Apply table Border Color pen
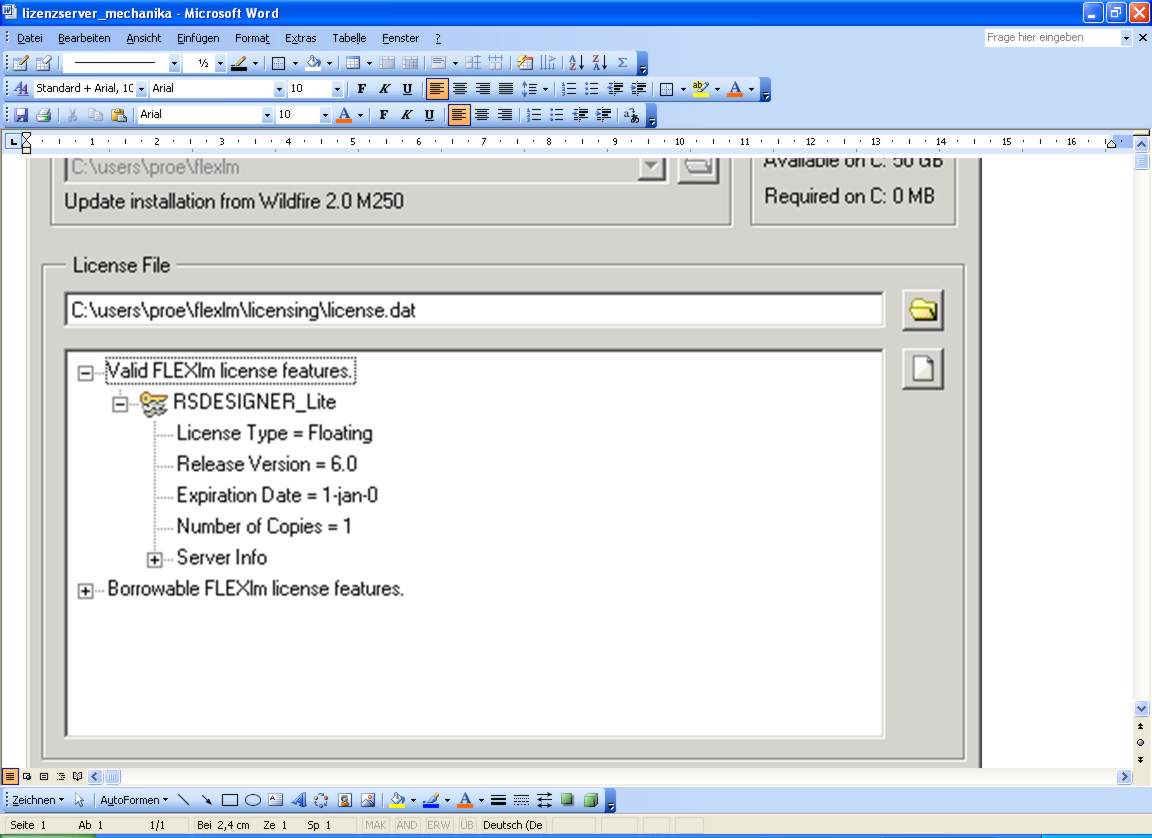1152x838 pixels. [x=239, y=63]
